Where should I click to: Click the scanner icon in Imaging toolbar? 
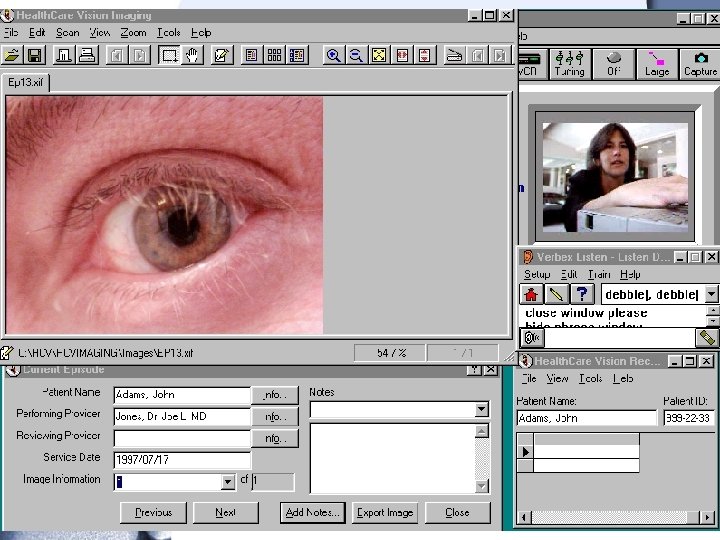pos(64,56)
